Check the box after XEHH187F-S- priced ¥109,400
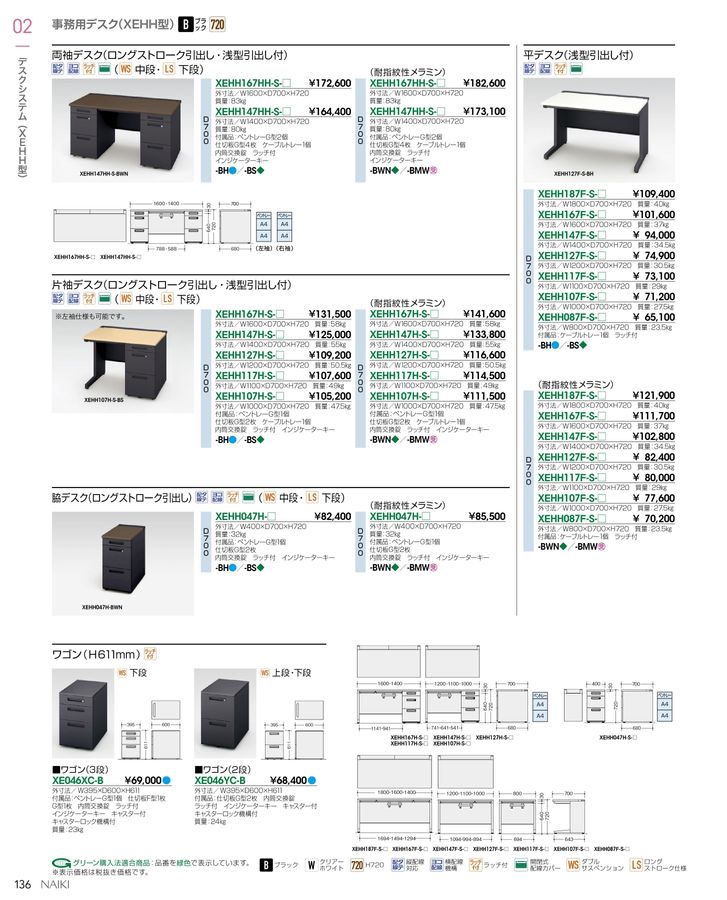Screen dimensions: 727x900 click(602, 194)
